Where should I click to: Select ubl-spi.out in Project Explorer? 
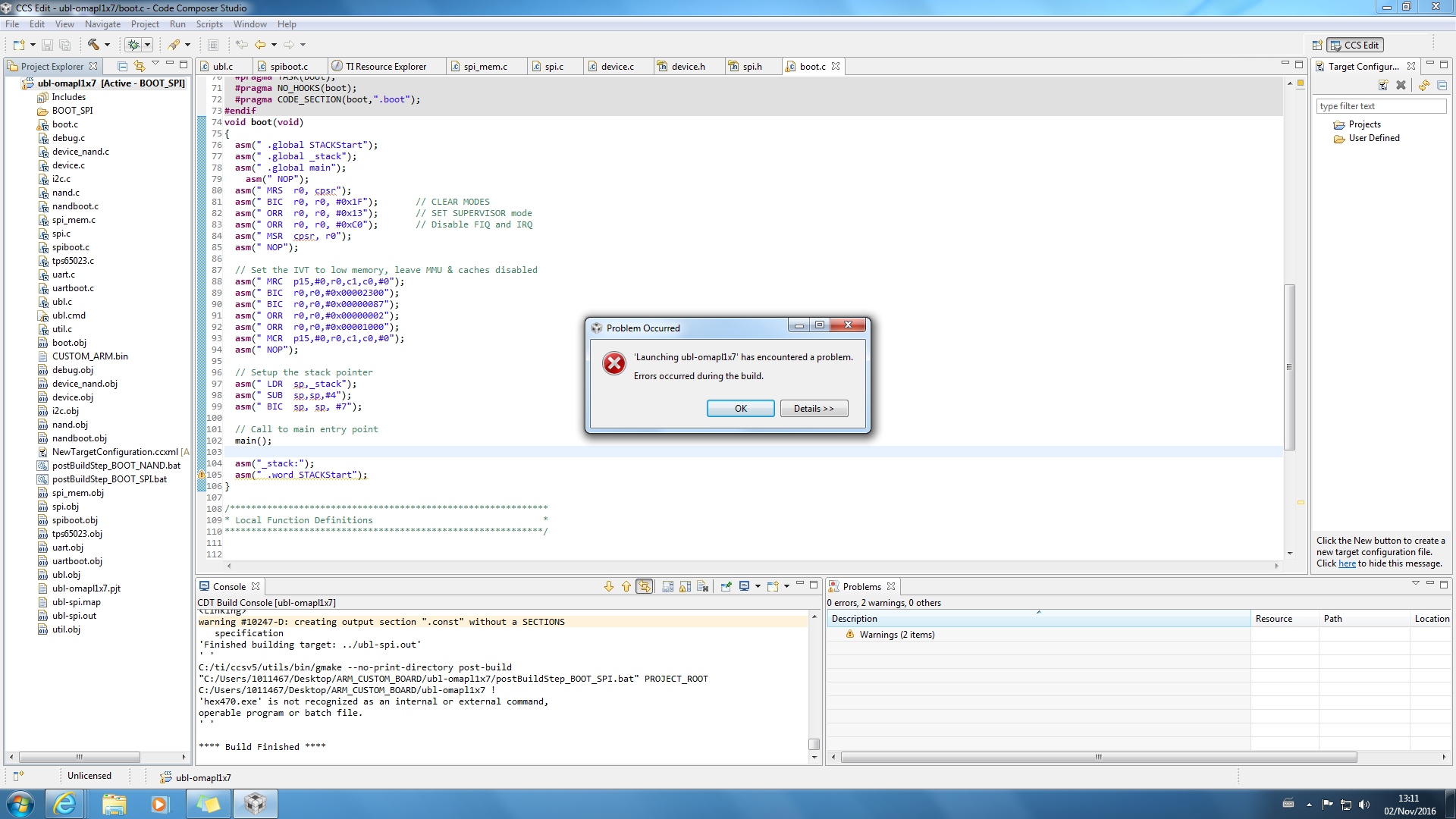74,616
